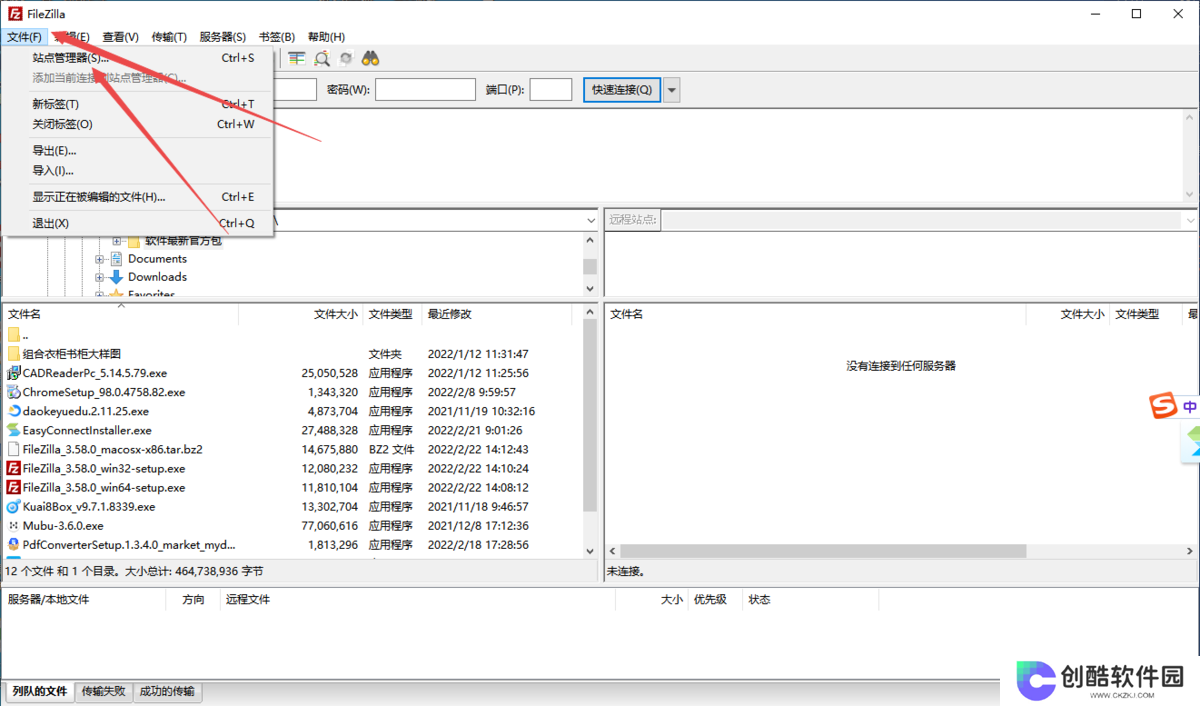Image resolution: width=1200 pixels, height=706 pixels.
Task: Select 关闭标签(O) menu entry
Action: (138, 124)
